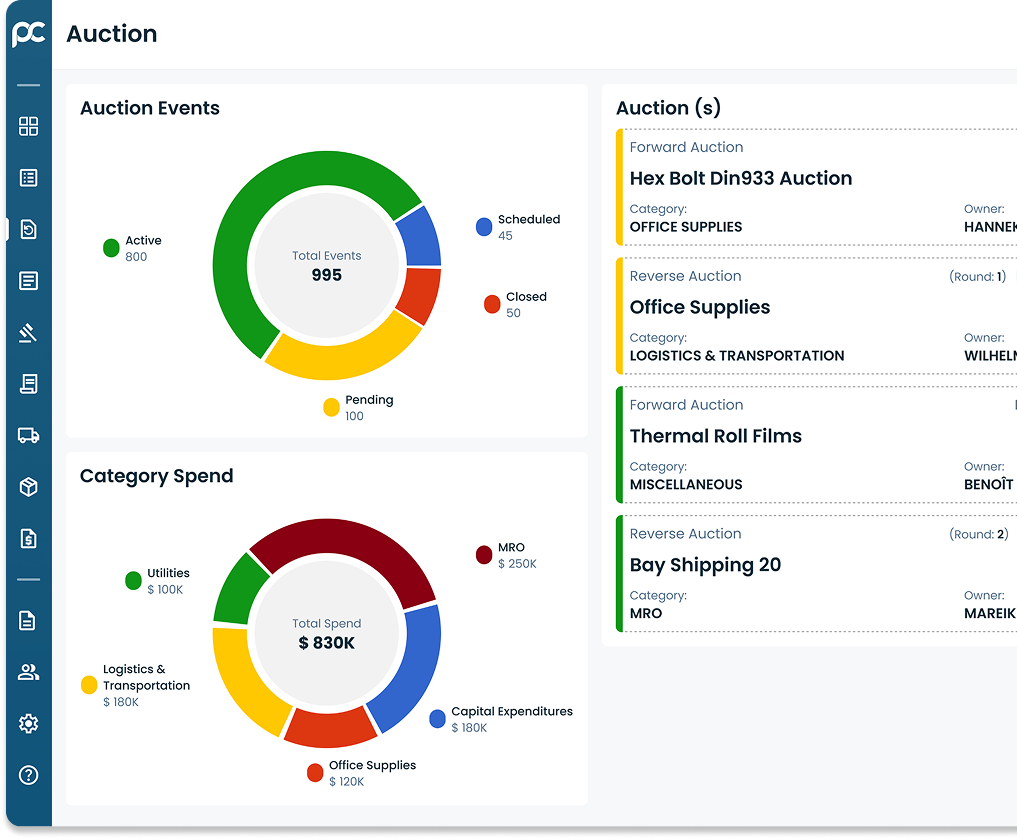This screenshot has width=1017, height=839.
Task: Select the list view sidebar icon
Action: click(29, 178)
